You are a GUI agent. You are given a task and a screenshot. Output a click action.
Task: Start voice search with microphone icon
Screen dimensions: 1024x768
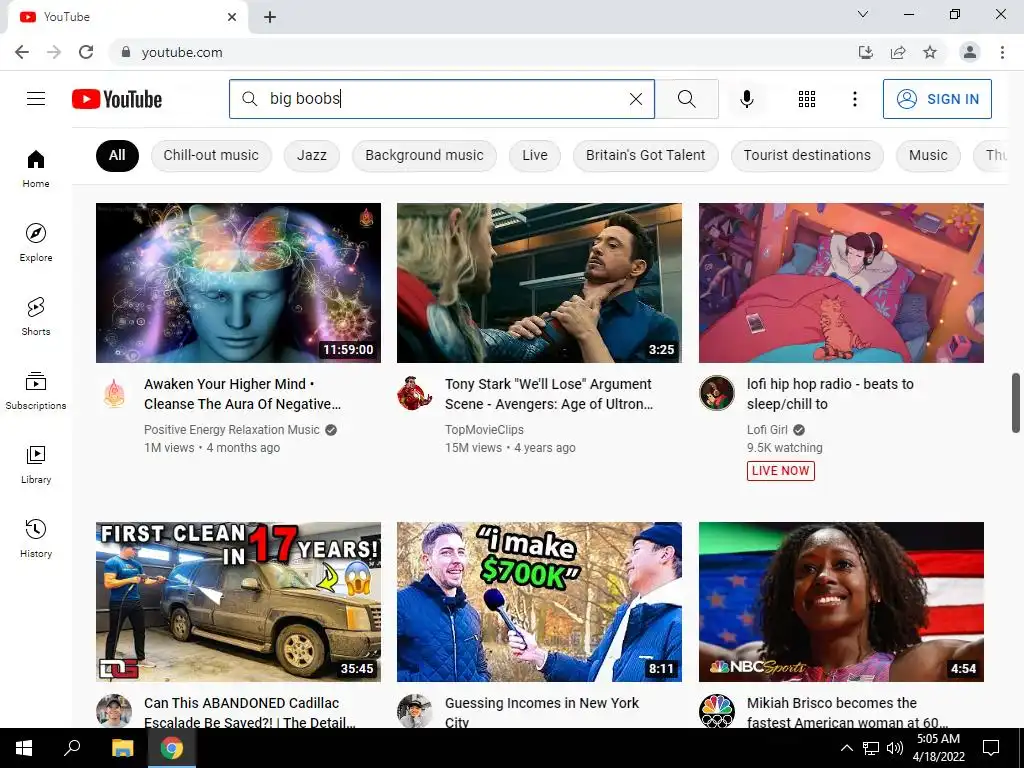746,99
